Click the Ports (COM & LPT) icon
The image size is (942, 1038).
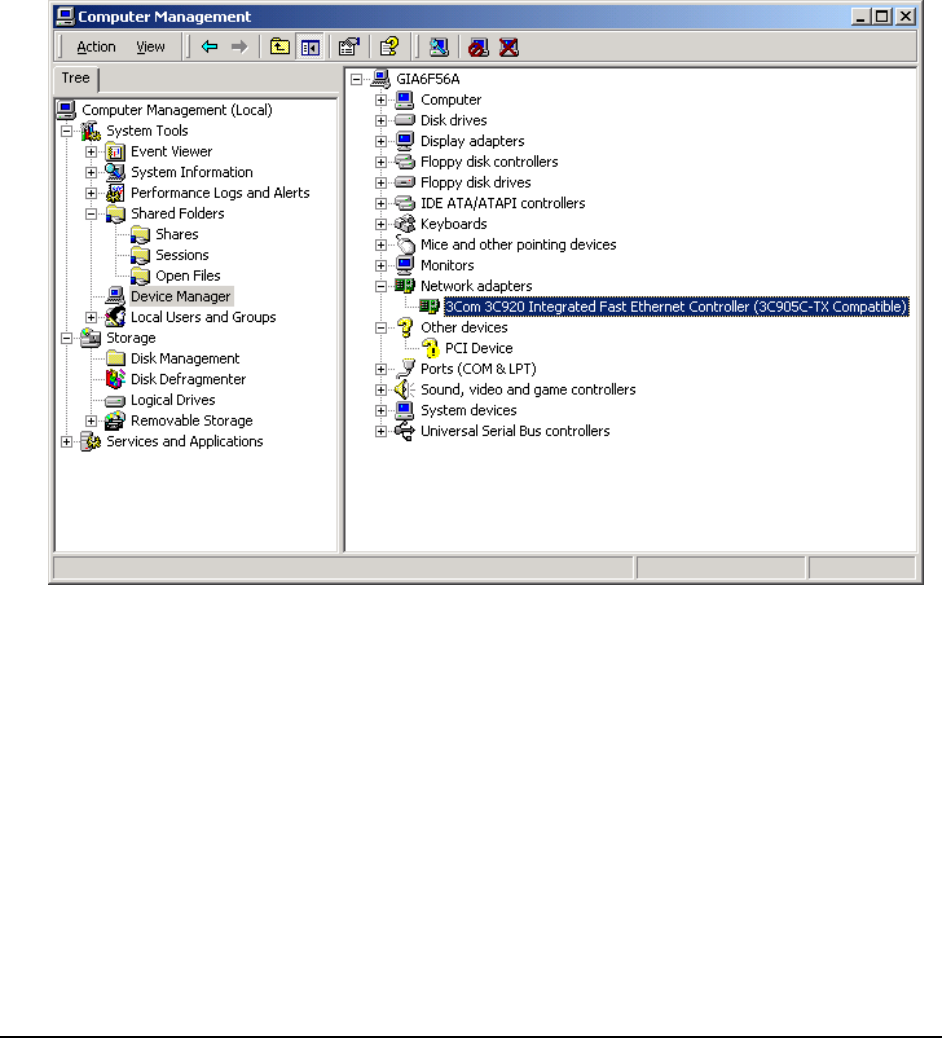coord(404,369)
